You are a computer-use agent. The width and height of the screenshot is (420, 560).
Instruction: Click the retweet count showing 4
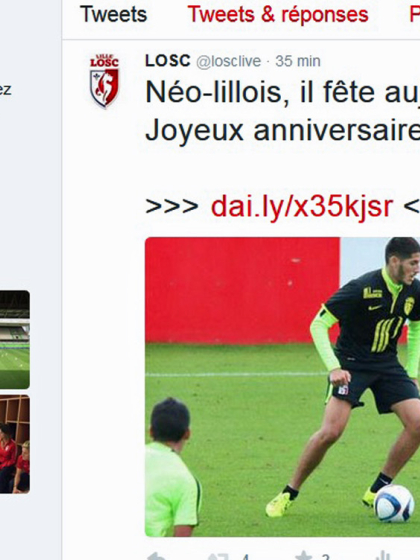(245, 557)
